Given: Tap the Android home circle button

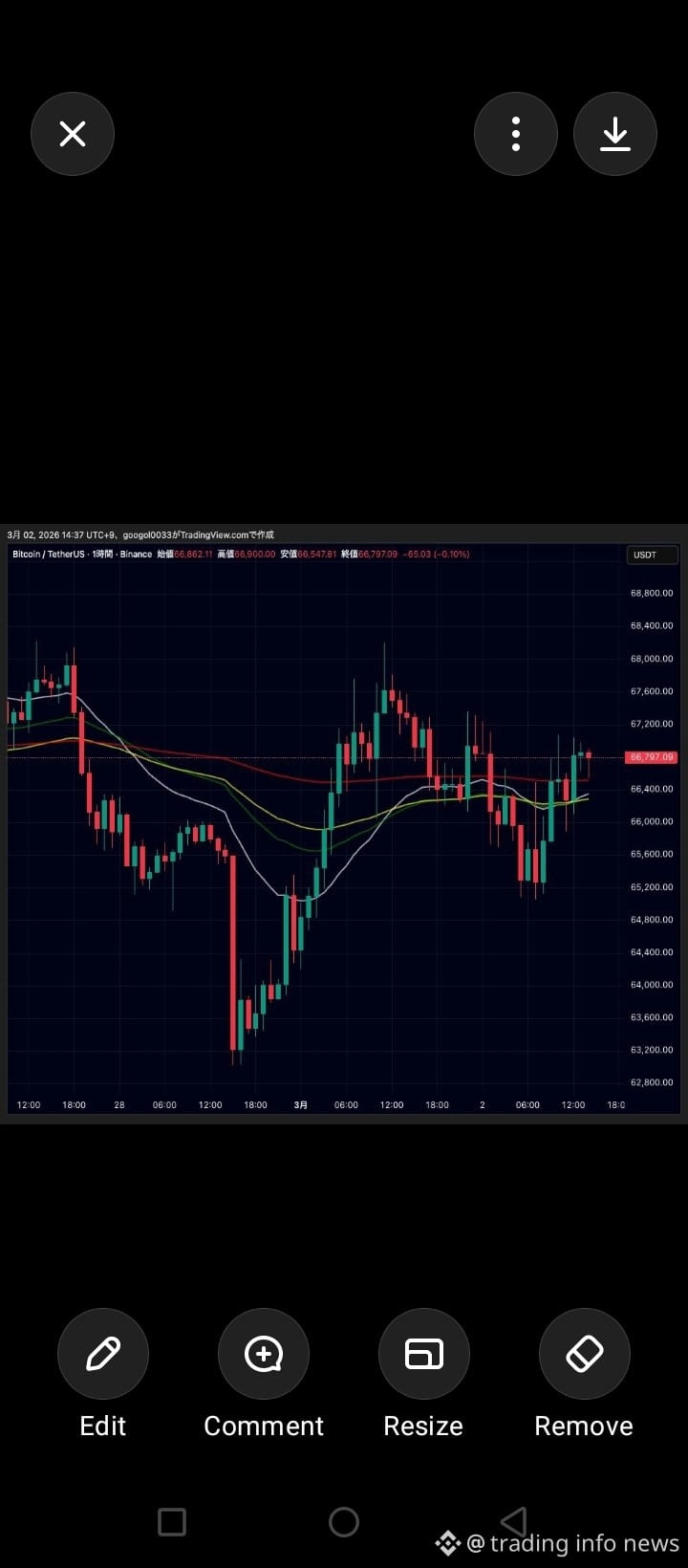Looking at the screenshot, I should [x=344, y=1521].
